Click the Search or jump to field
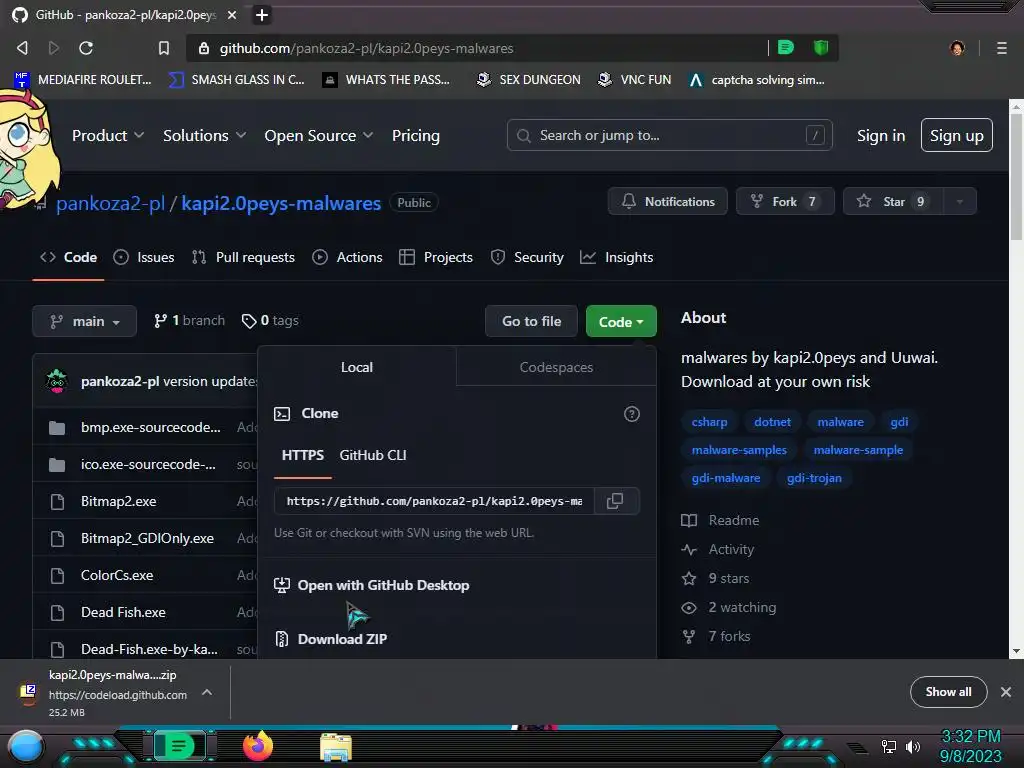Viewport: 1024px width, 768px height. coord(669,135)
